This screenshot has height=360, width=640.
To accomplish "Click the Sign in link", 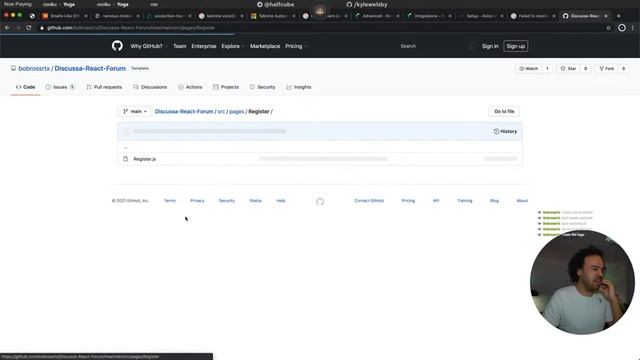I will point(490,46).
